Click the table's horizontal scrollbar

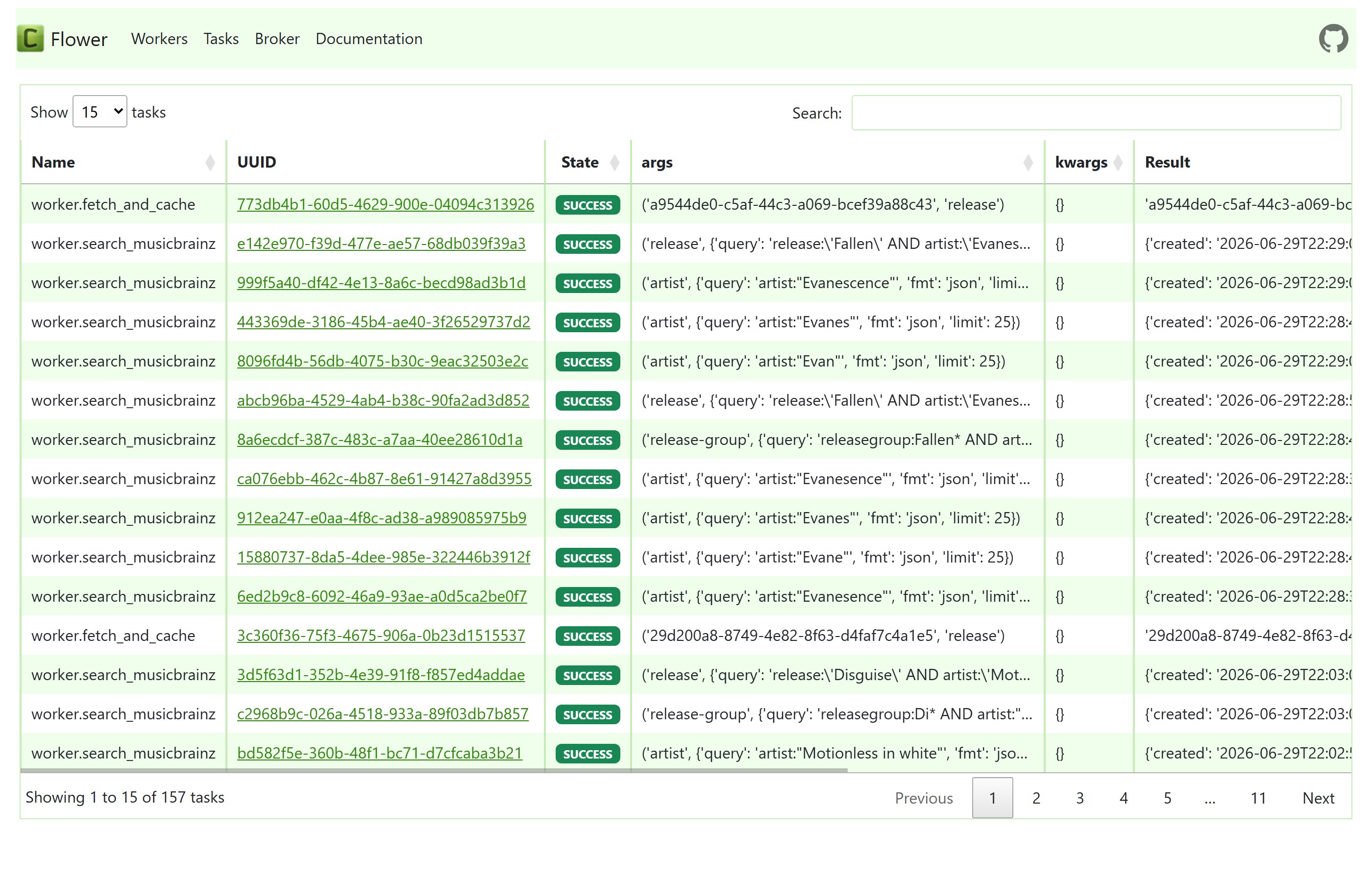pyautogui.click(x=434, y=771)
